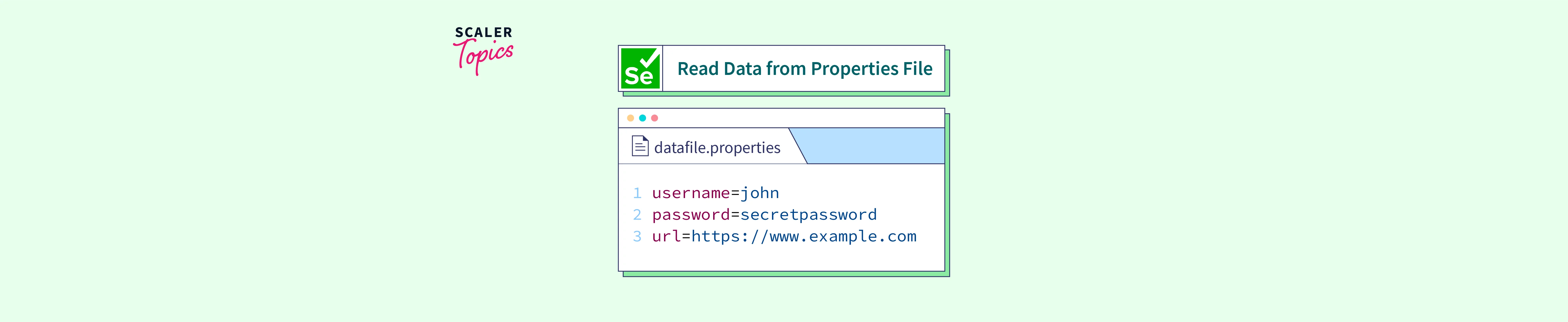
Task: Click the 'password' key in the code
Action: [690, 215]
